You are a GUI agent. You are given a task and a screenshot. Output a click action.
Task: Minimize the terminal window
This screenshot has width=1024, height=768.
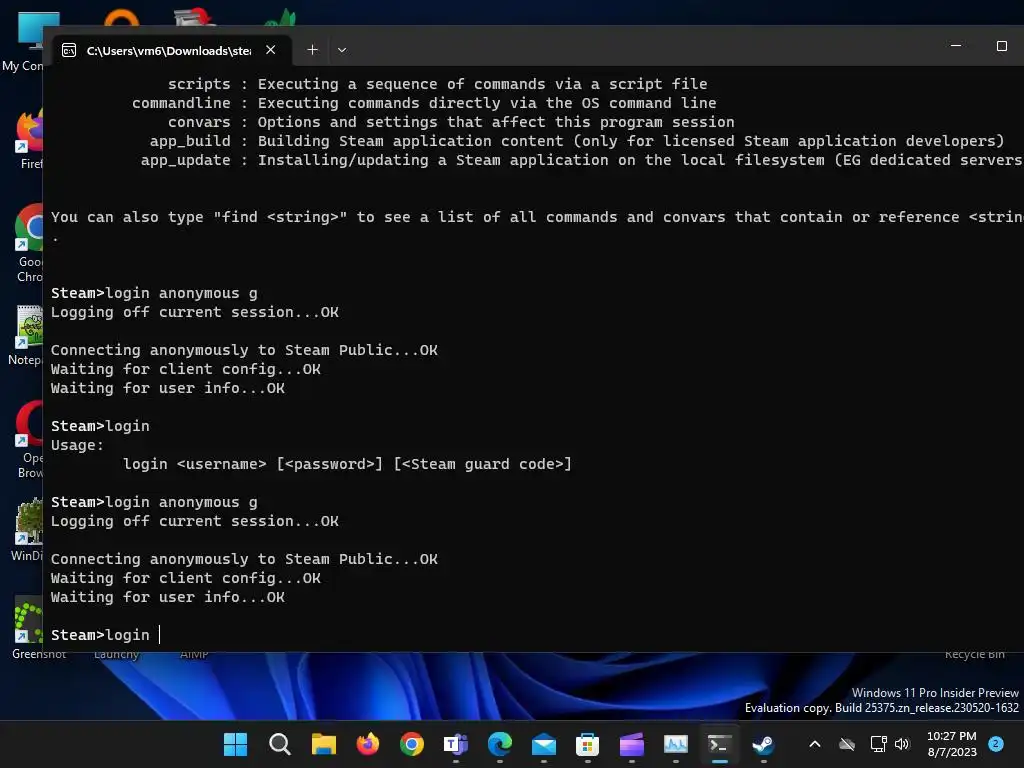[x=955, y=46]
